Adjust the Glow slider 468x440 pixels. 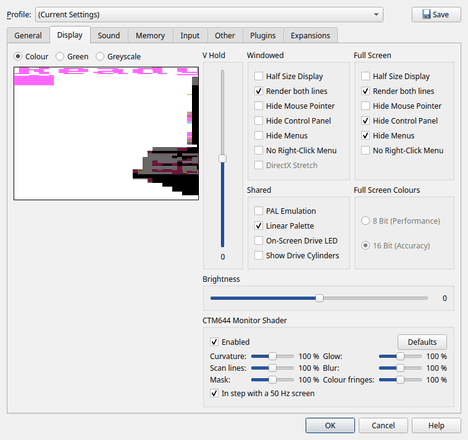(400, 356)
